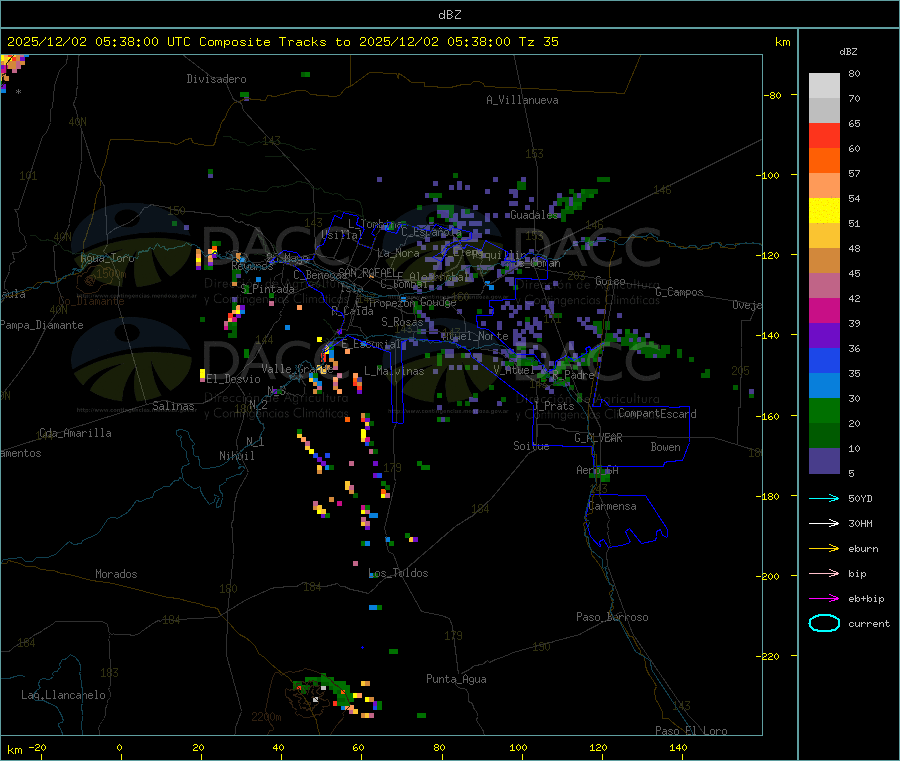
Task: Click the G_ALVEAR place label
Action: (598, 438)
